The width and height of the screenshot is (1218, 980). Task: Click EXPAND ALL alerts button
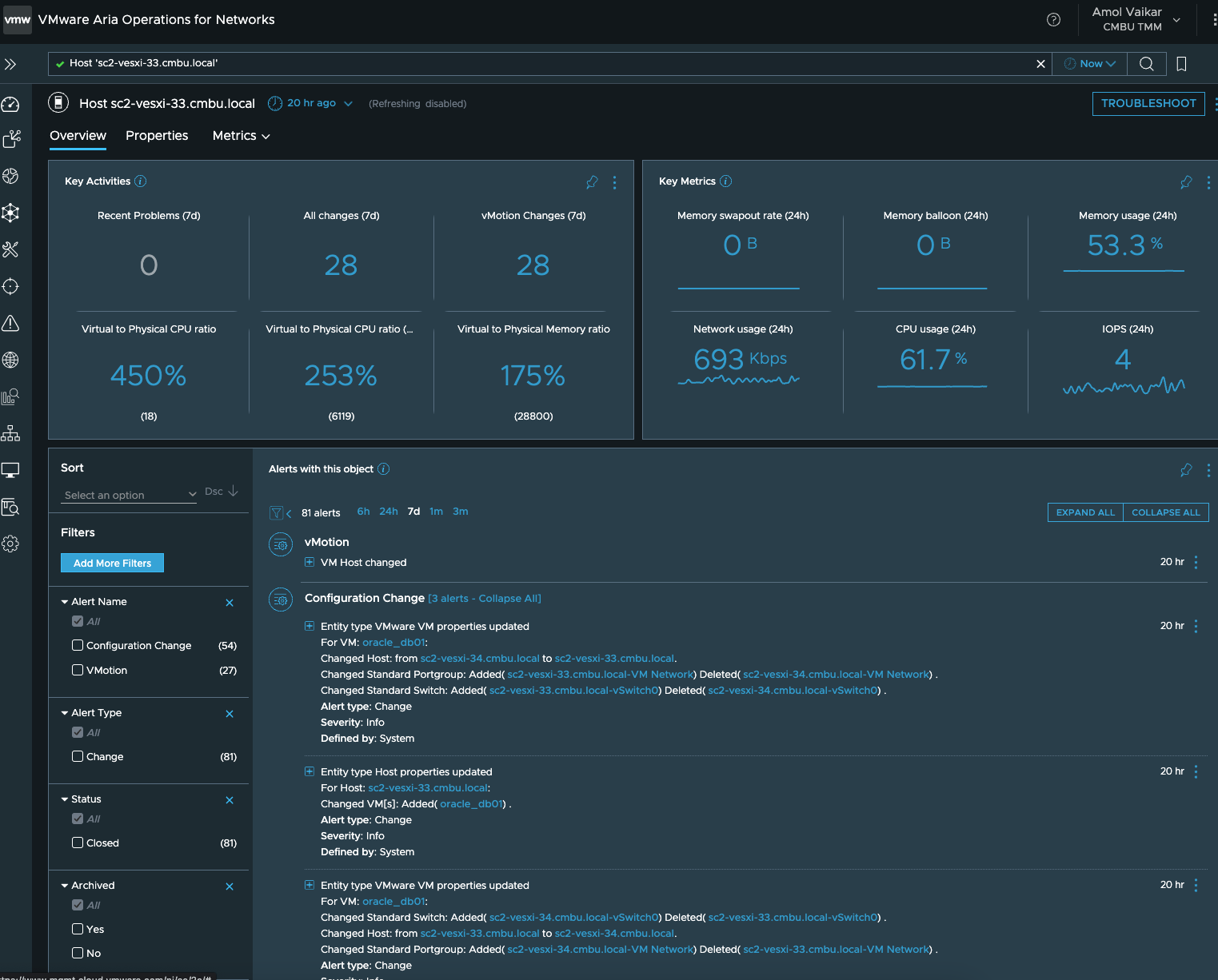[1085, 512]
